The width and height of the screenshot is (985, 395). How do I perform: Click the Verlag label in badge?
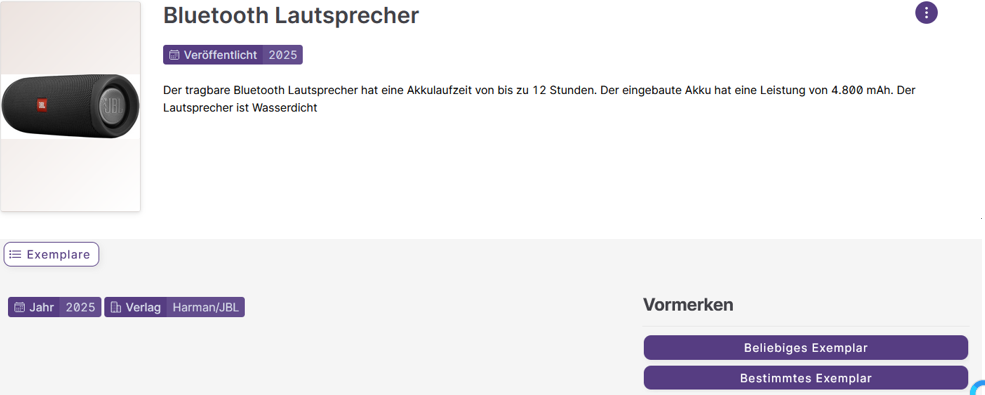coord(143,307)
